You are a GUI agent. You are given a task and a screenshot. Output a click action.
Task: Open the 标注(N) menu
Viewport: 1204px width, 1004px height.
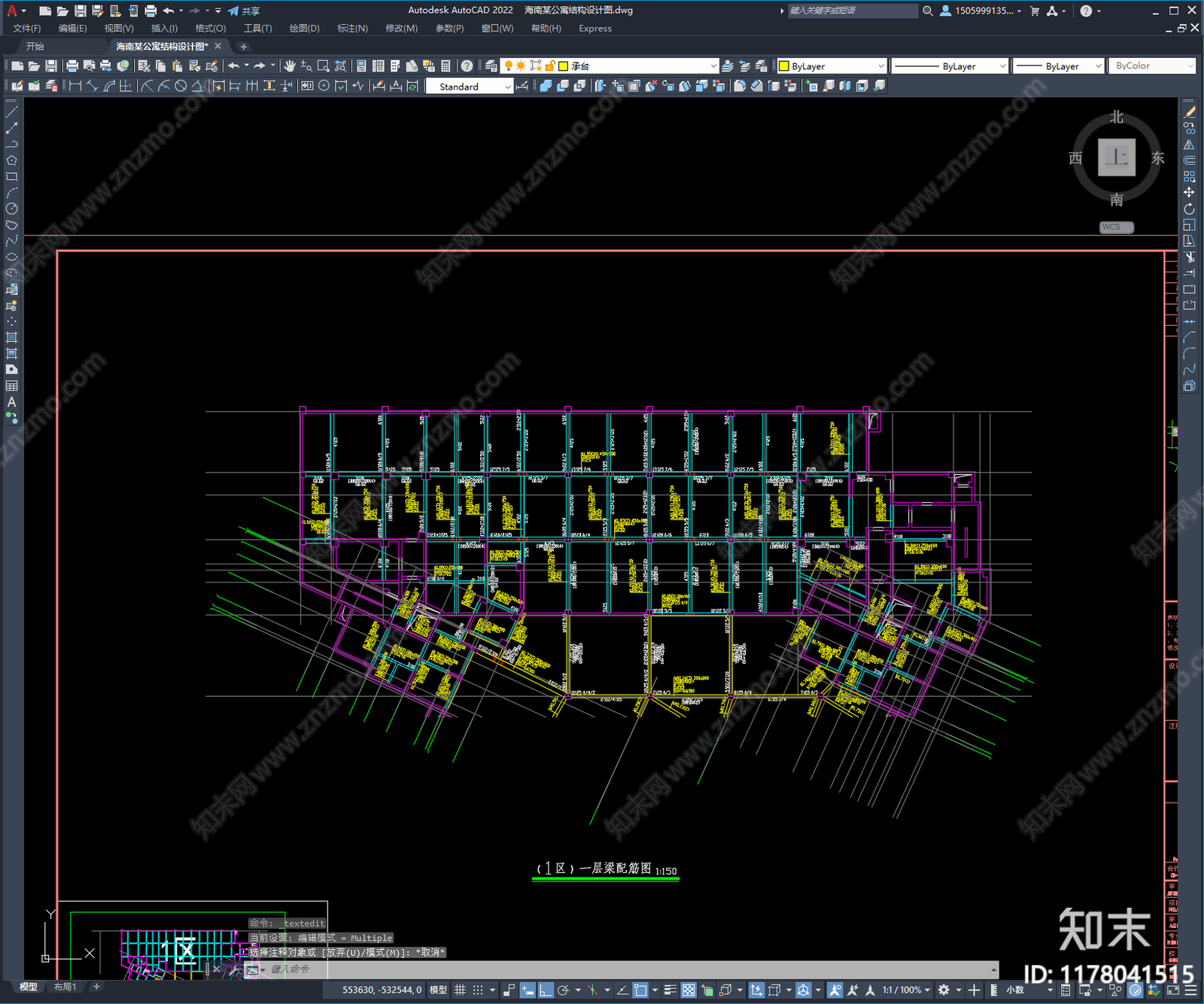click(352, 29)
